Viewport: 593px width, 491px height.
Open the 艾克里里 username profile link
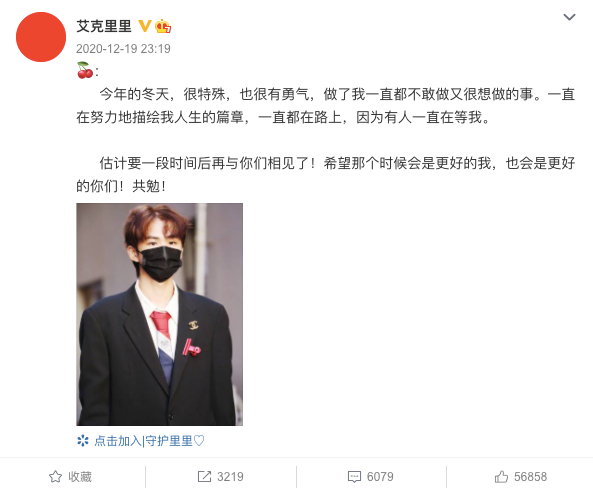point(104,26)
